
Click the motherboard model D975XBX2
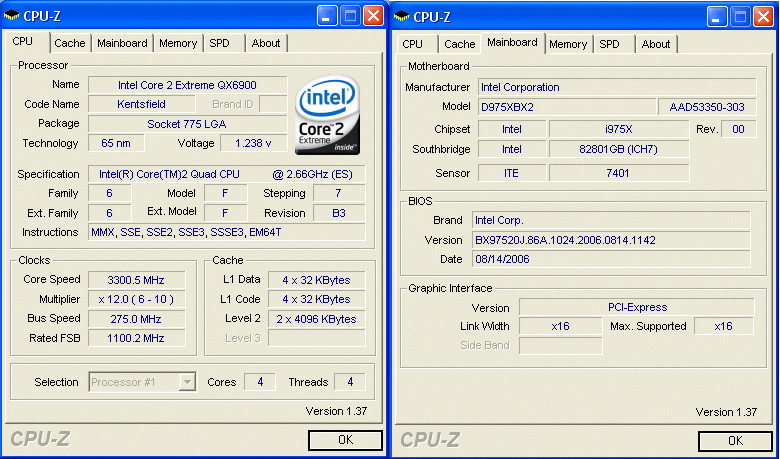pos(567,107)
